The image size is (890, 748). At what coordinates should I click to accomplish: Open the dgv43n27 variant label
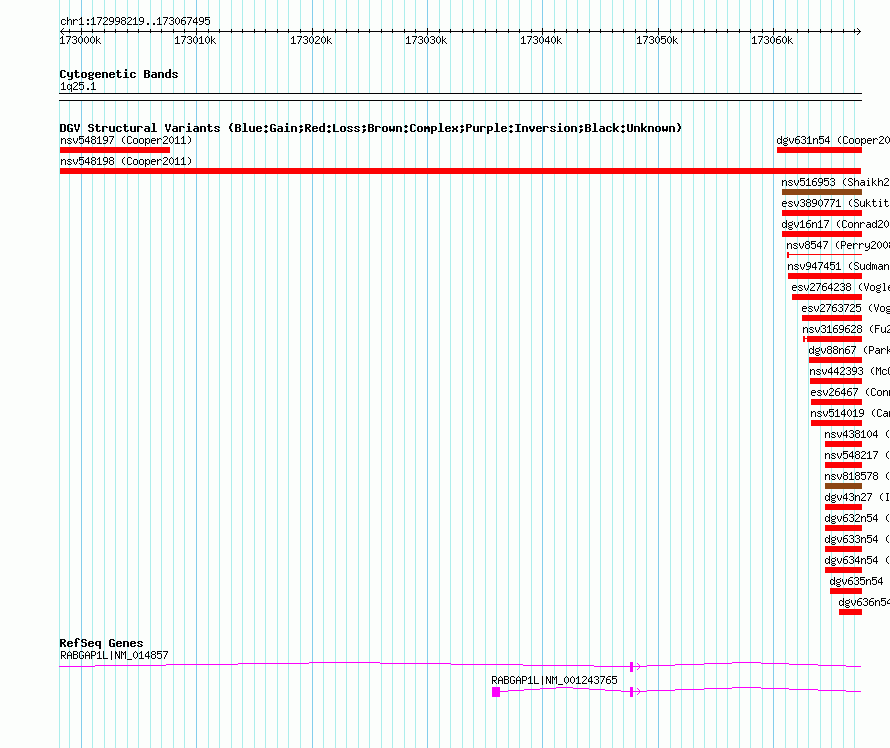857,497
